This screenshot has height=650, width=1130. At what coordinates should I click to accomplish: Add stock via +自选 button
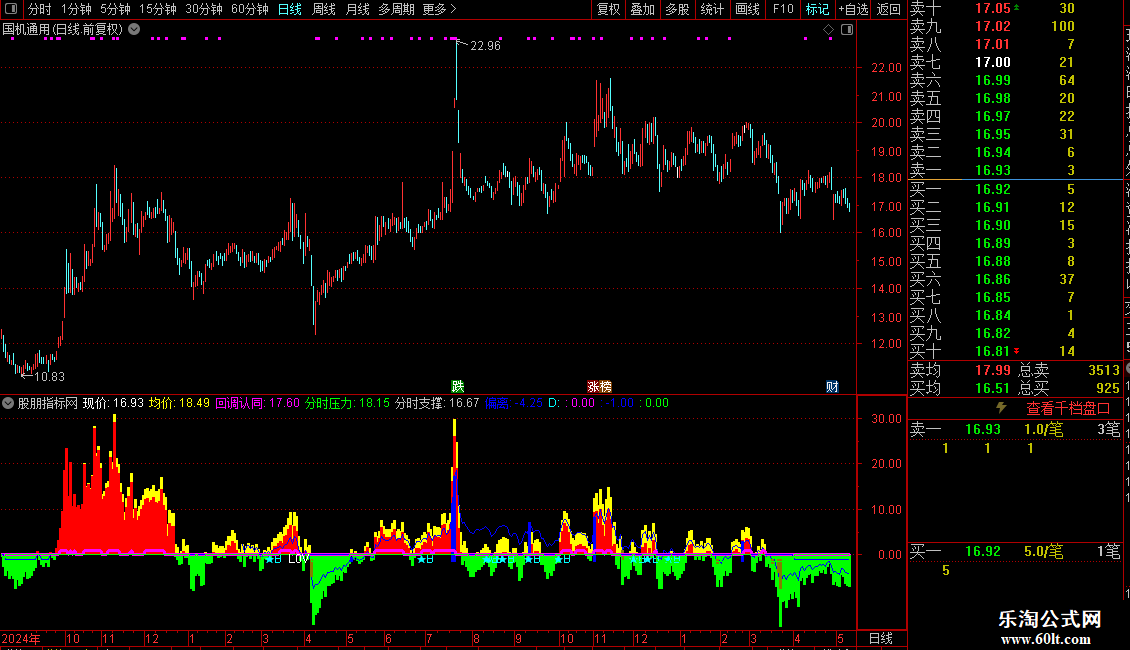point(853,9)
